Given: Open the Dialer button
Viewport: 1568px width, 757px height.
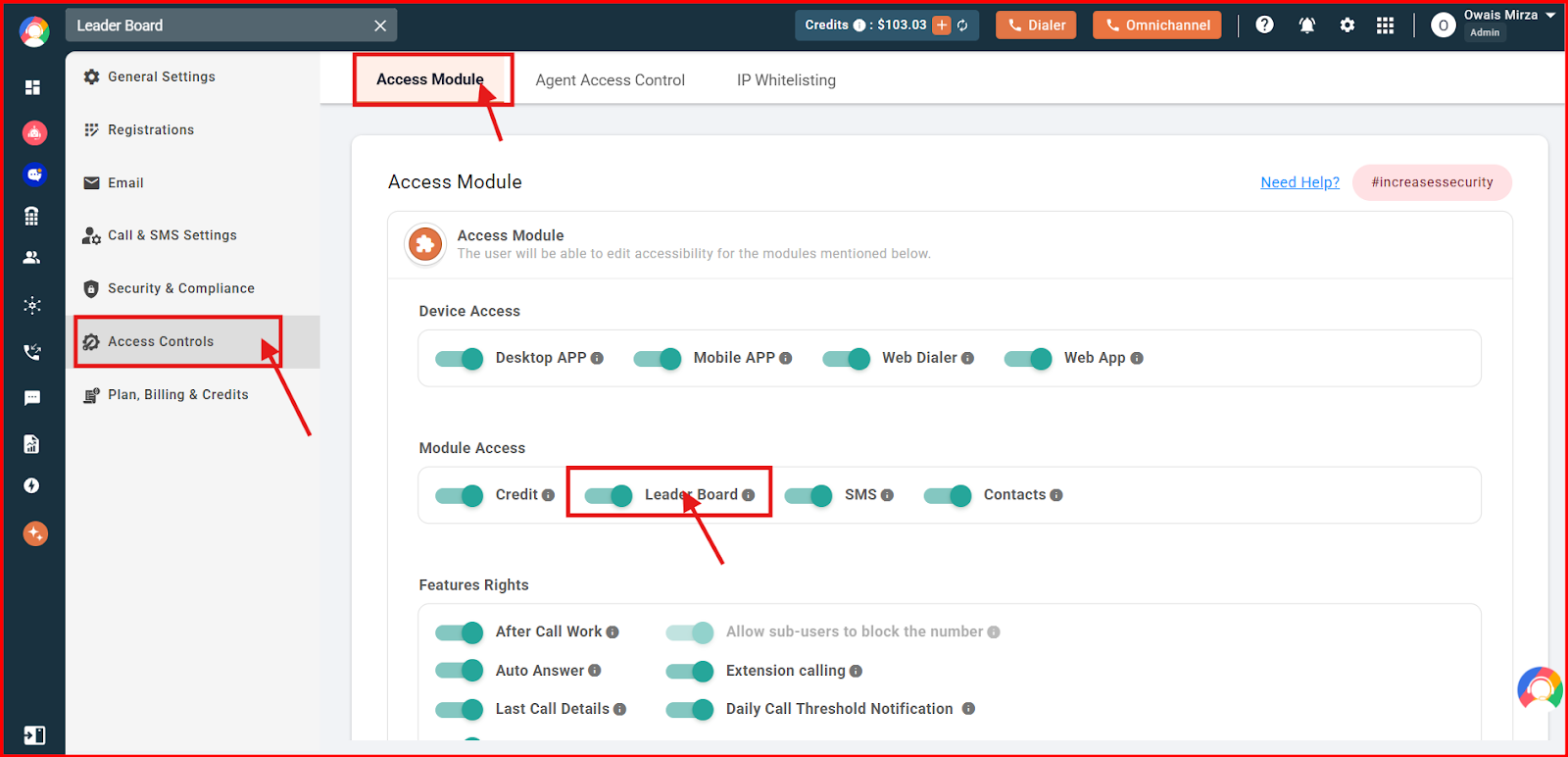Looking at the screenshot, I should pos(1036,25).
